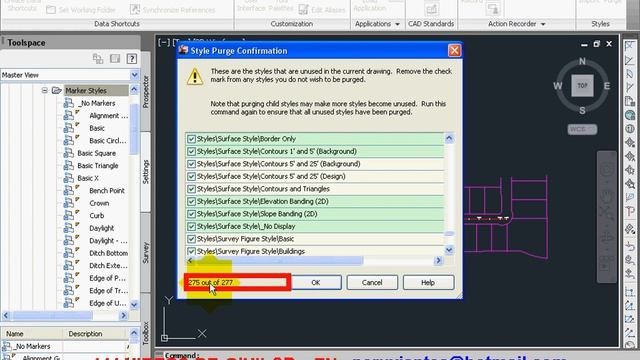Click the N compass direction on ViewCube
The width and height of the screenshot is (640, 360).
tap(582, 62)
